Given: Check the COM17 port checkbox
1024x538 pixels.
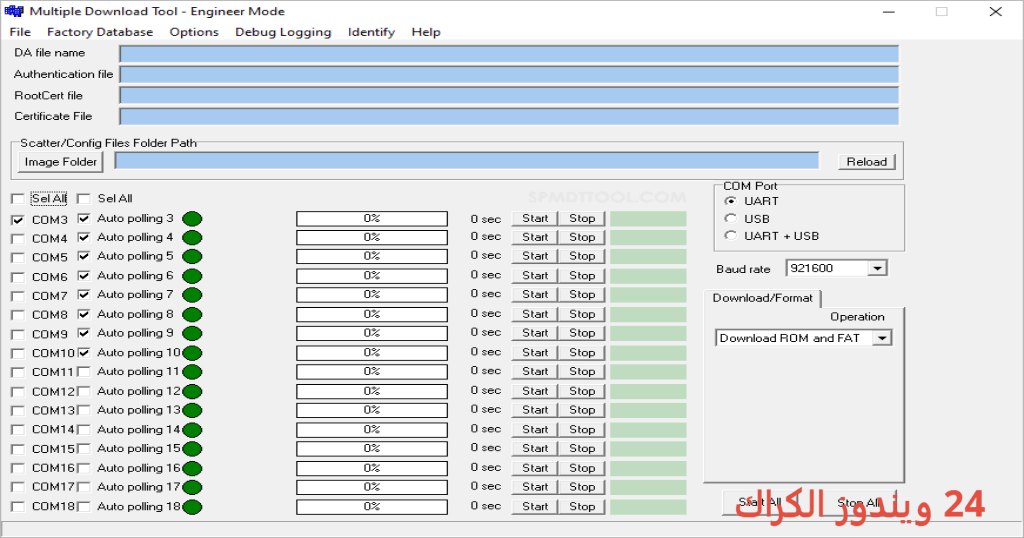Looking at the screenshot, I should pos(18,488).
